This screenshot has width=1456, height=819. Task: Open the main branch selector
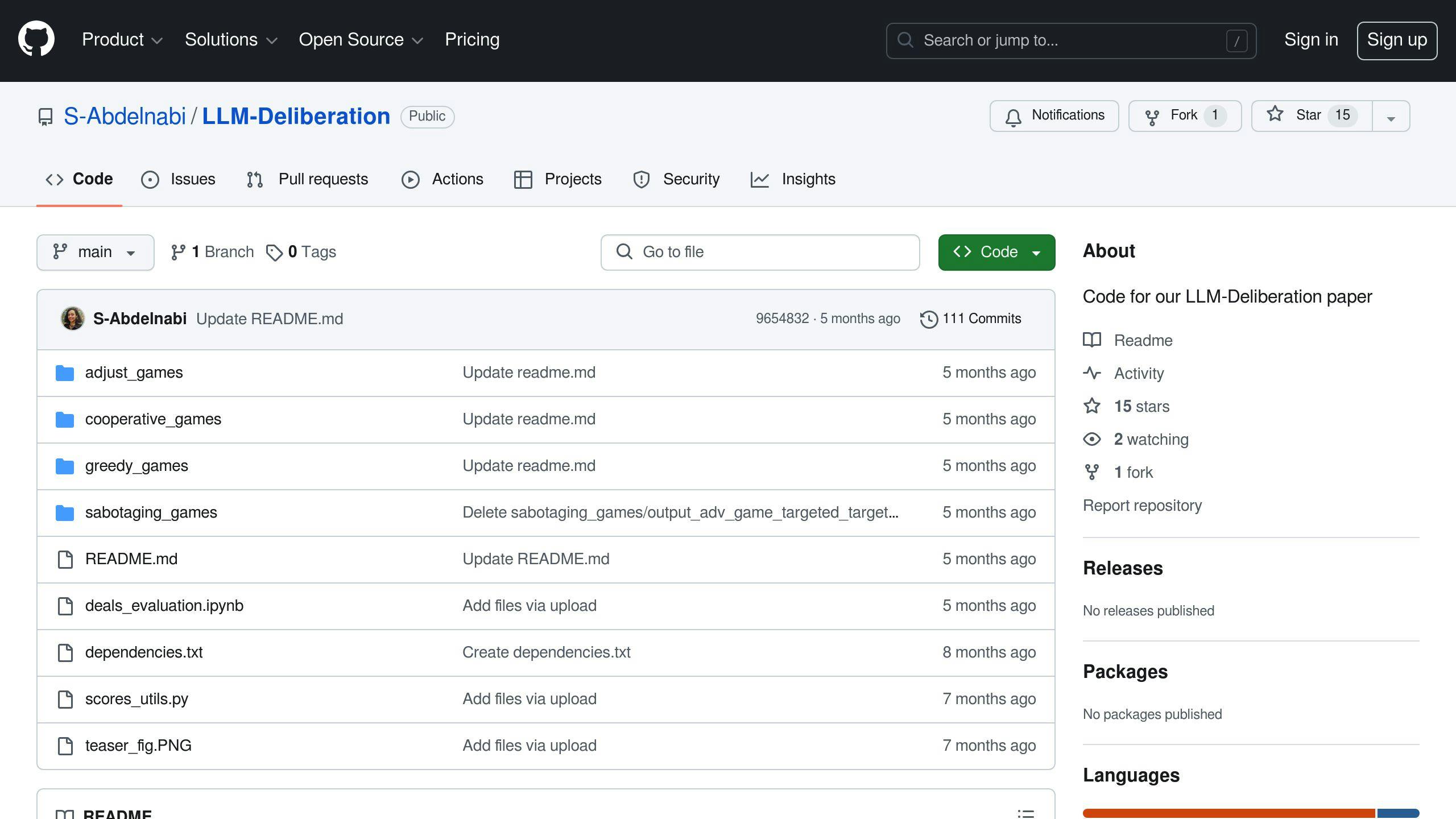click(x=96, y=253)
